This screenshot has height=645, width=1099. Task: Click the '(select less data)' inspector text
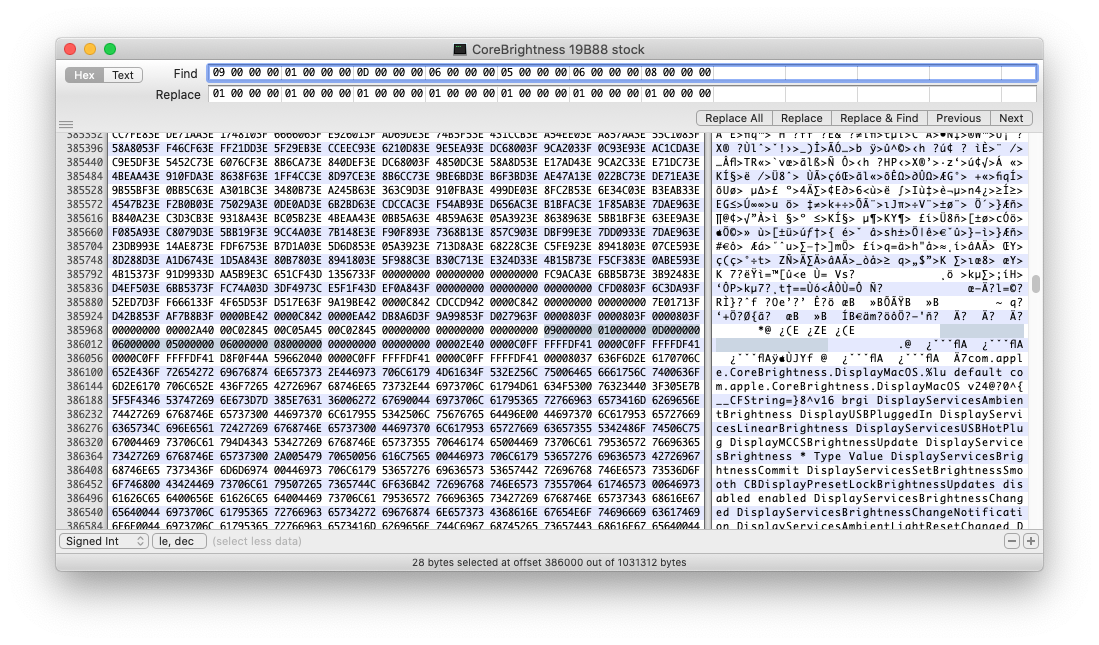point(257,541)
